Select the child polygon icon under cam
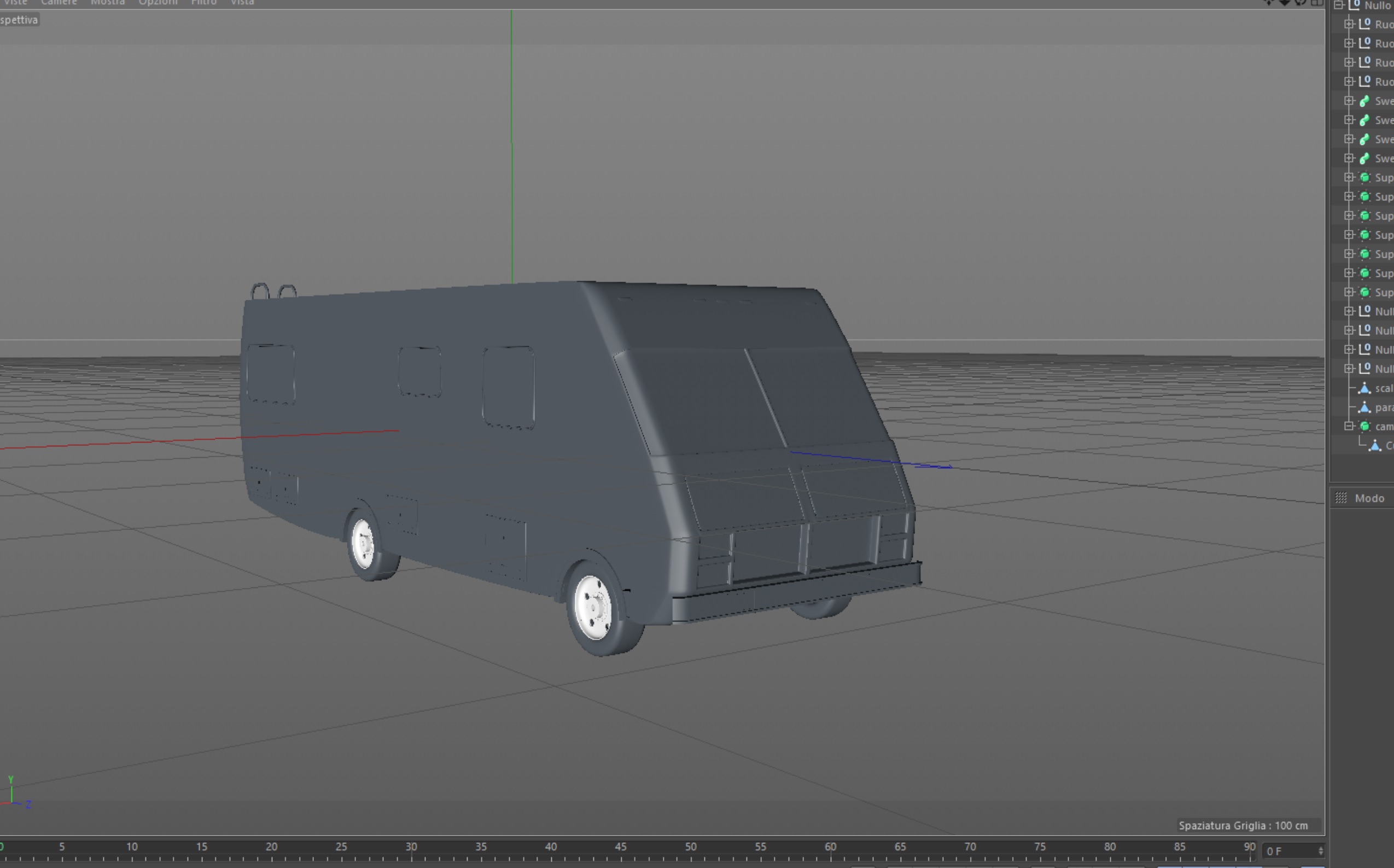Screen dimensions: 1394x868 (x=1374, y=445)
